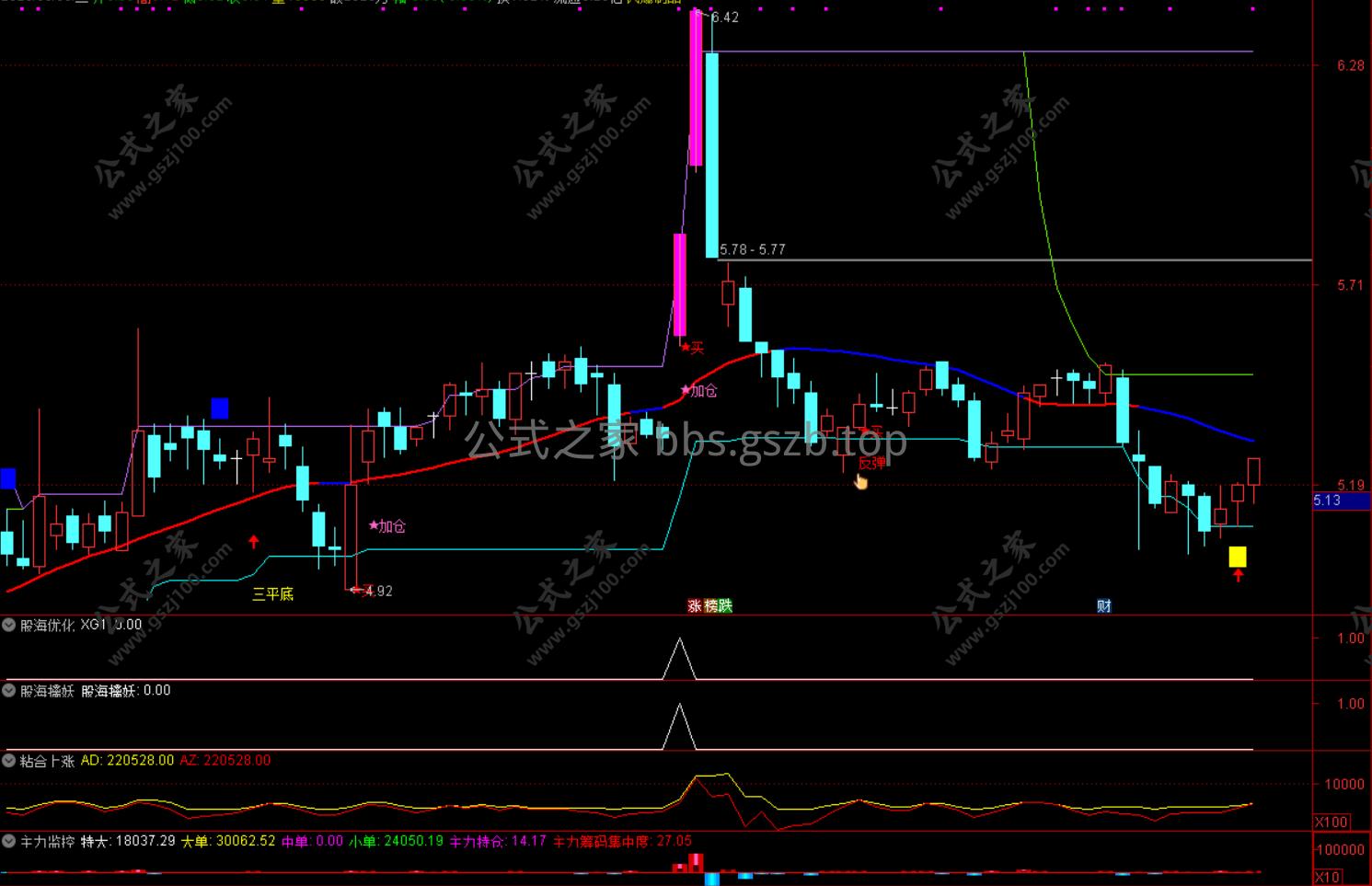This screenshot has height=886, width=1372.
Task: Click the 榜 marker icon
Action: (710, 605)
